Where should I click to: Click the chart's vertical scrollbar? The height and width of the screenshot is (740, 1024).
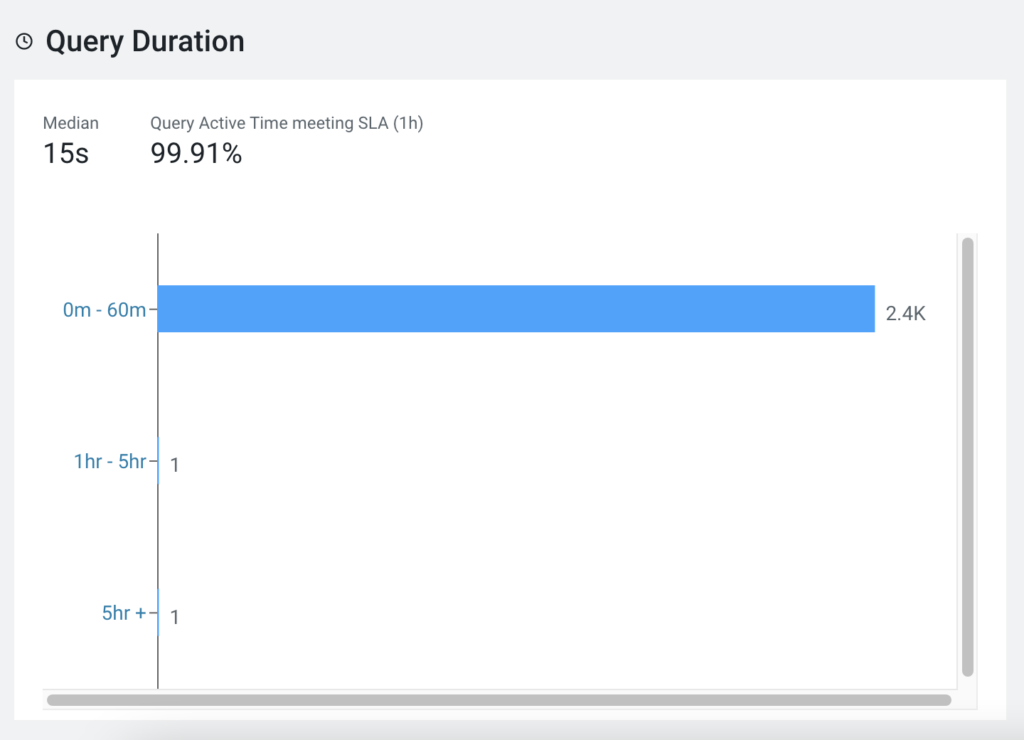tap(967, 456)
